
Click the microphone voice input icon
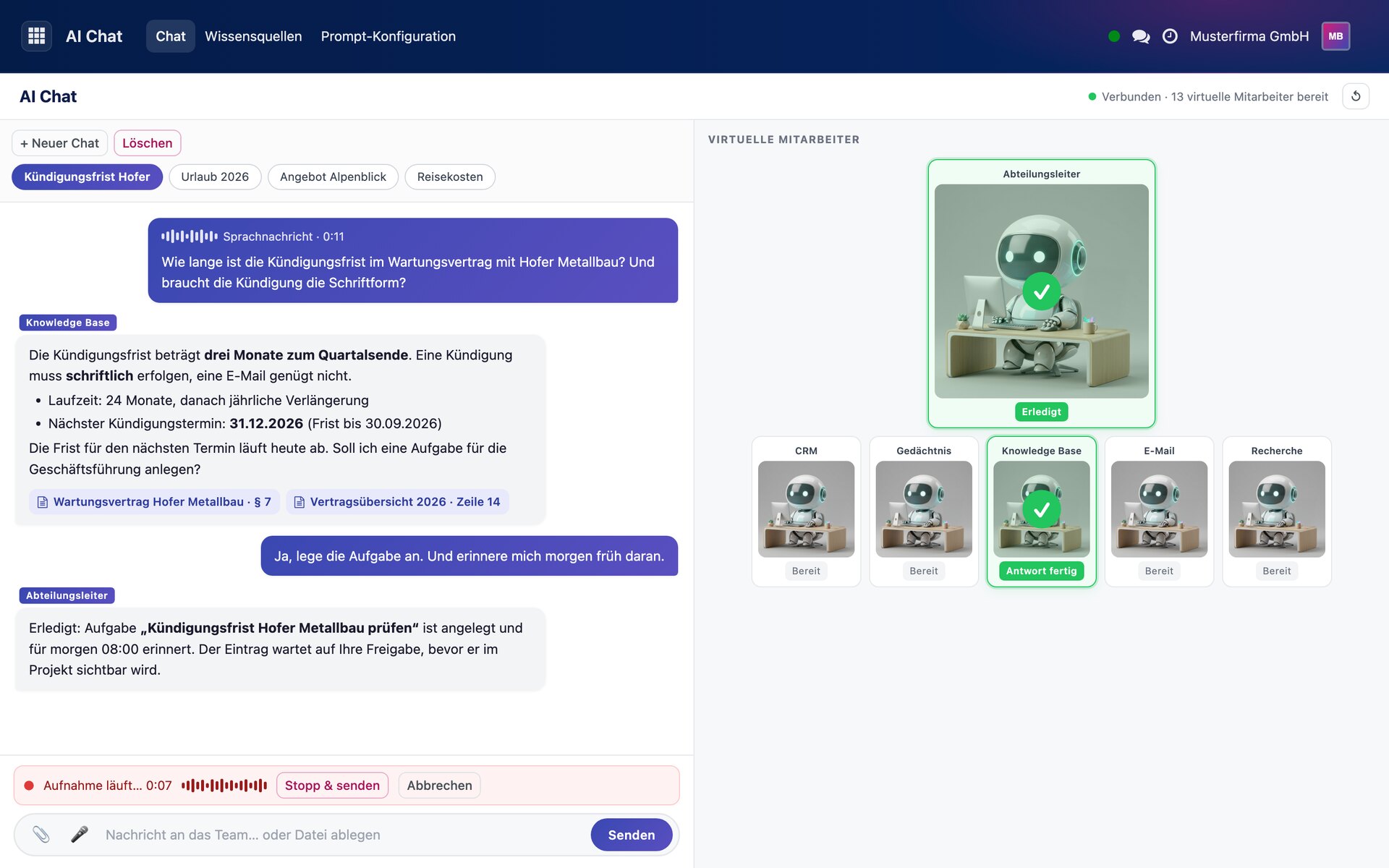[x=79, y=835]
